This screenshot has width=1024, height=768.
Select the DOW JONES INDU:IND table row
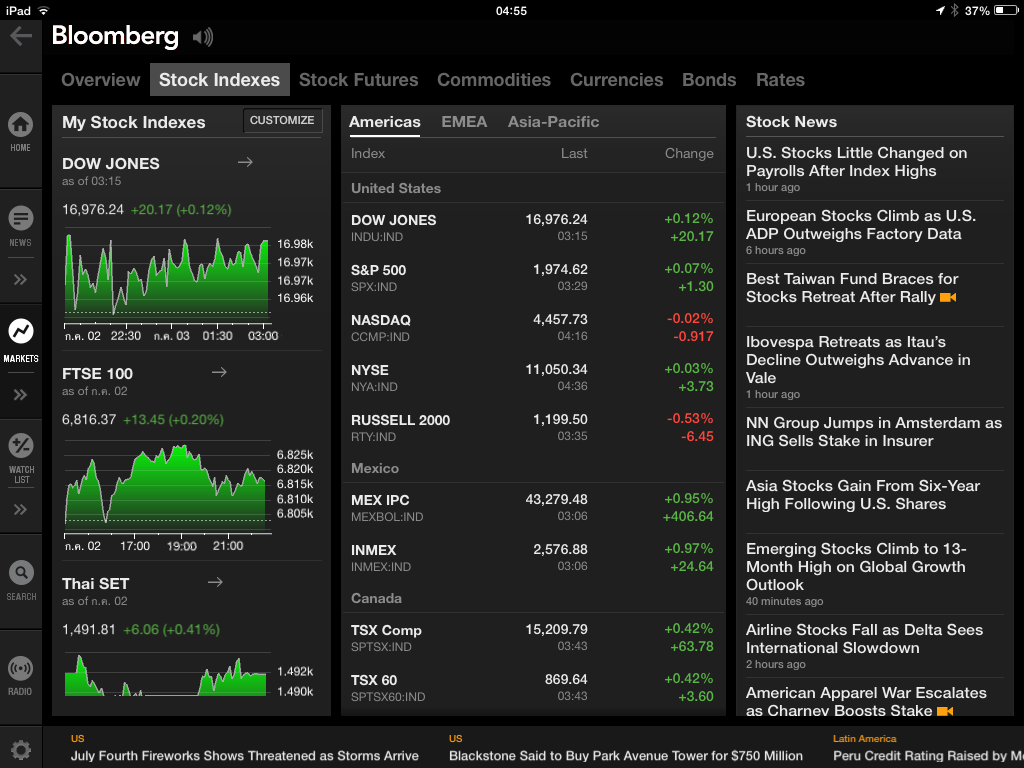[x=532, y=227]
